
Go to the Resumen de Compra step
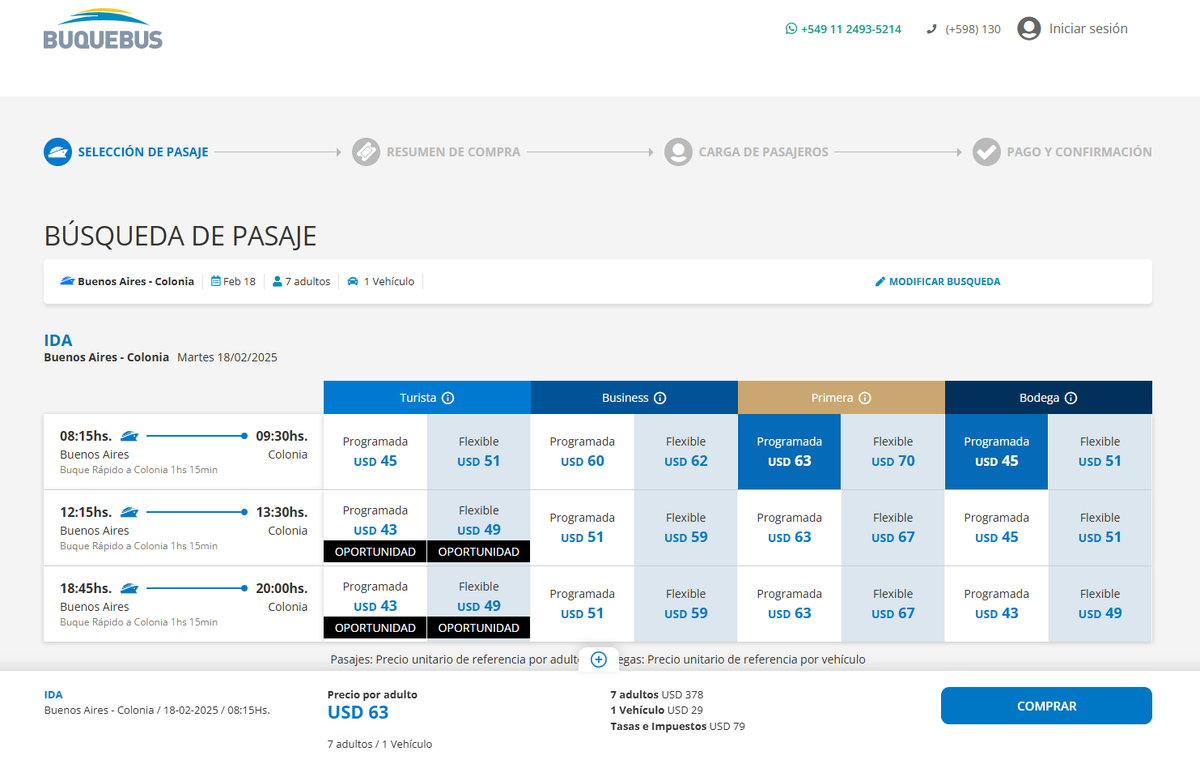(453, 152)
